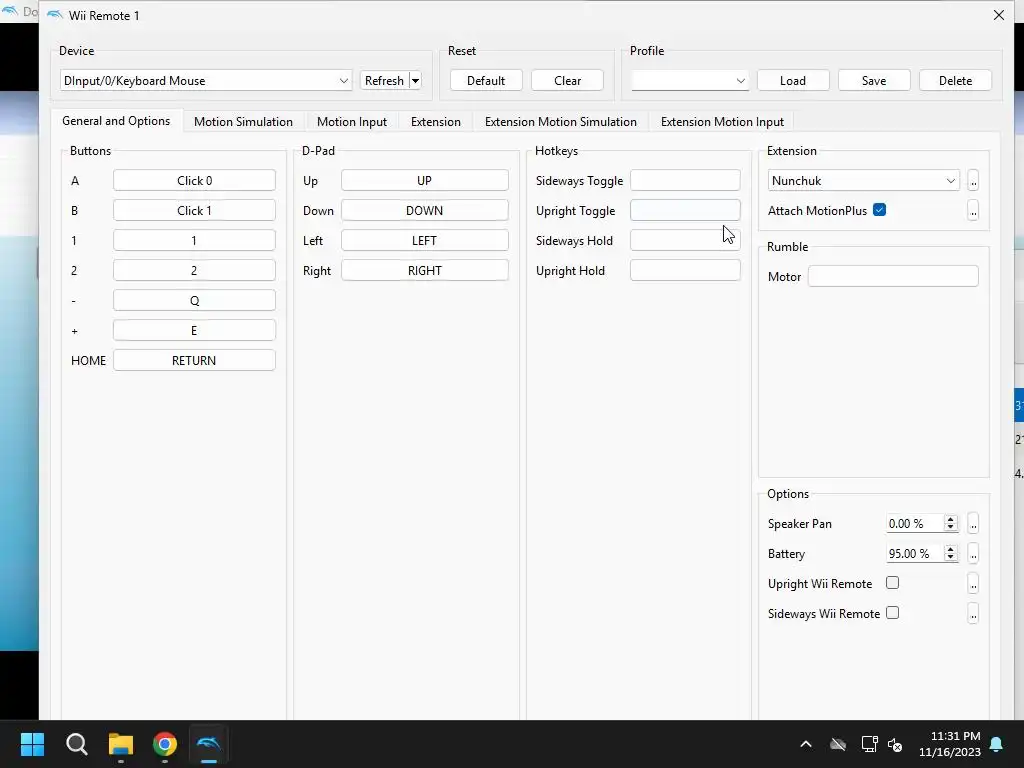
Task: Switch to General and Options tab
Action: (116, 121)
